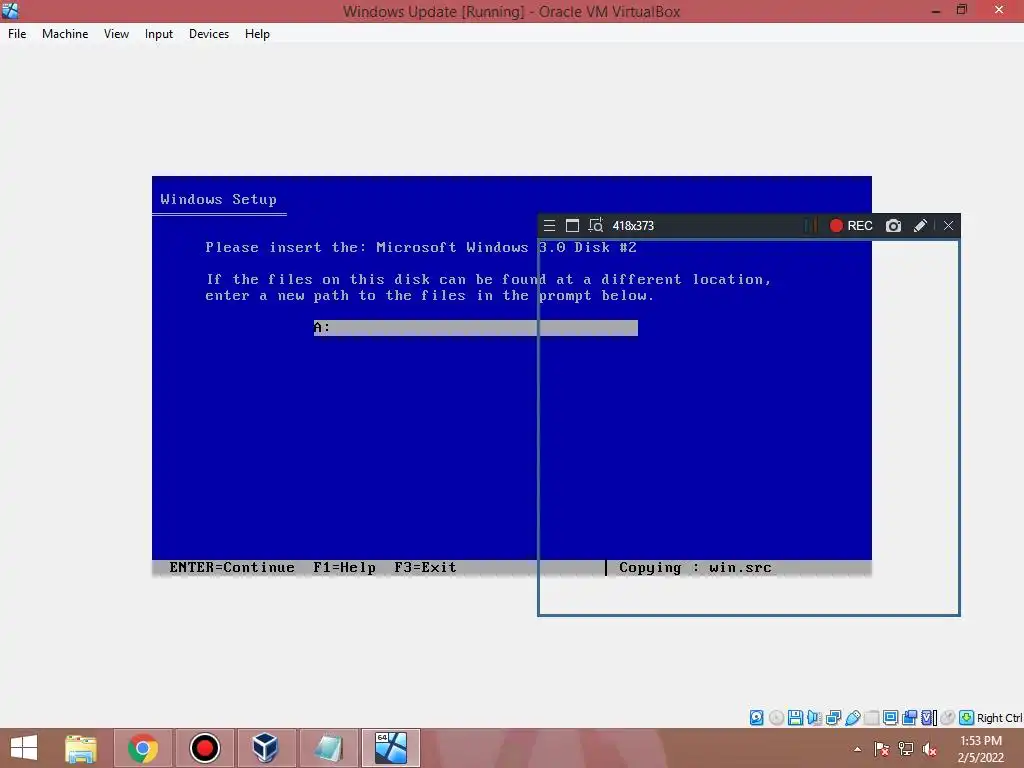Click the muted volume tray icon
The height and width of the screenshot is (768, 1024).
[929, 749]
